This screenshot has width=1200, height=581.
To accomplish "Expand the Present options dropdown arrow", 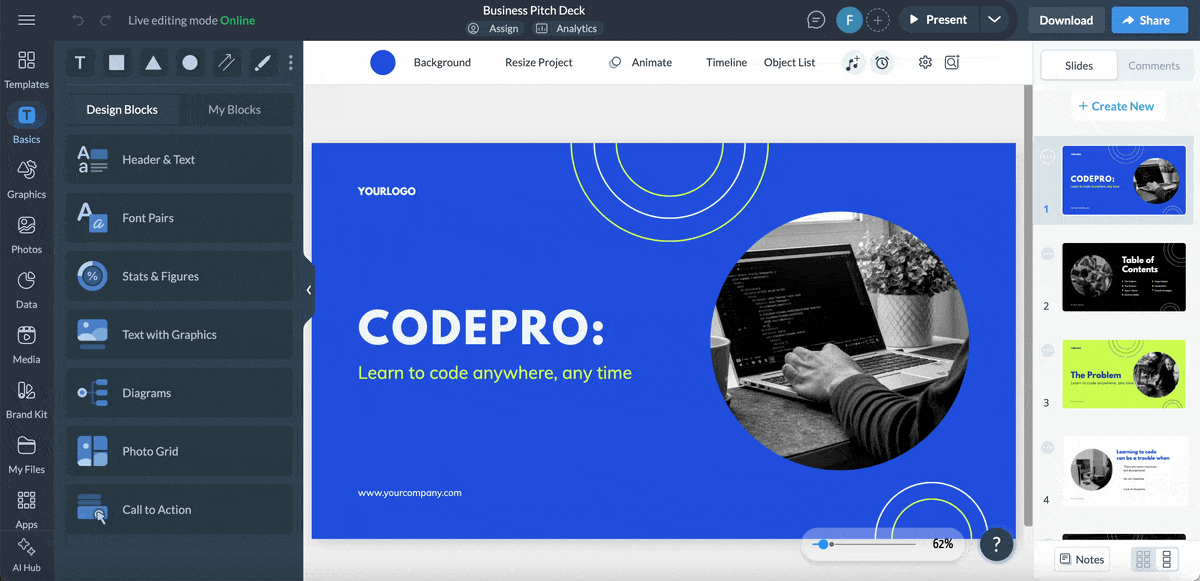I will [993, 20].
